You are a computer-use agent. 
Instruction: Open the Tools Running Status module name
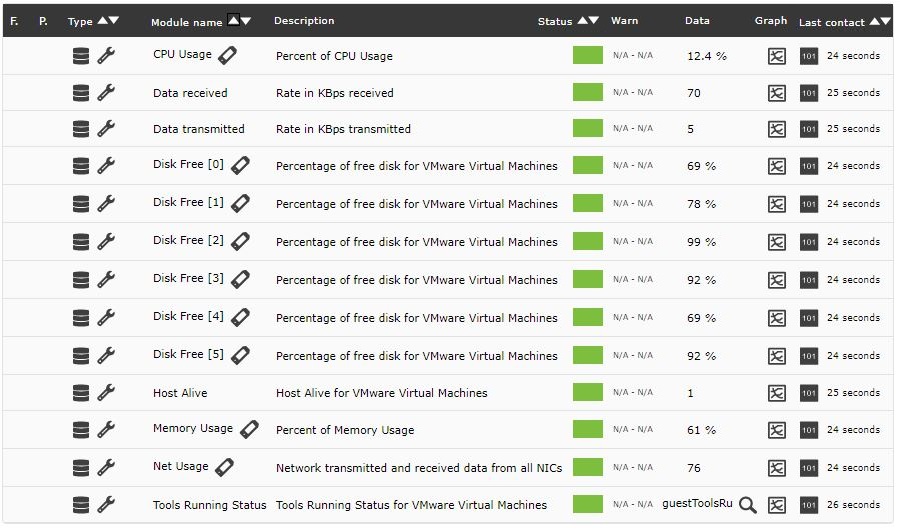[x=210, y=505]
